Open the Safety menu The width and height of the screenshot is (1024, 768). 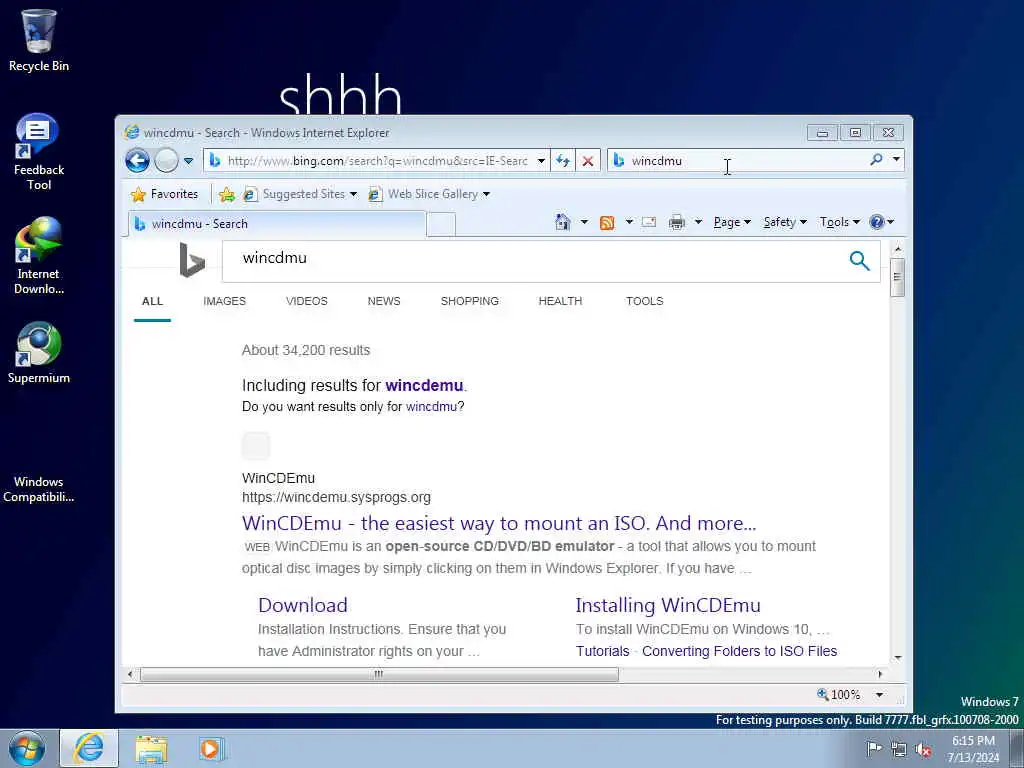click(x=785, y=222)
